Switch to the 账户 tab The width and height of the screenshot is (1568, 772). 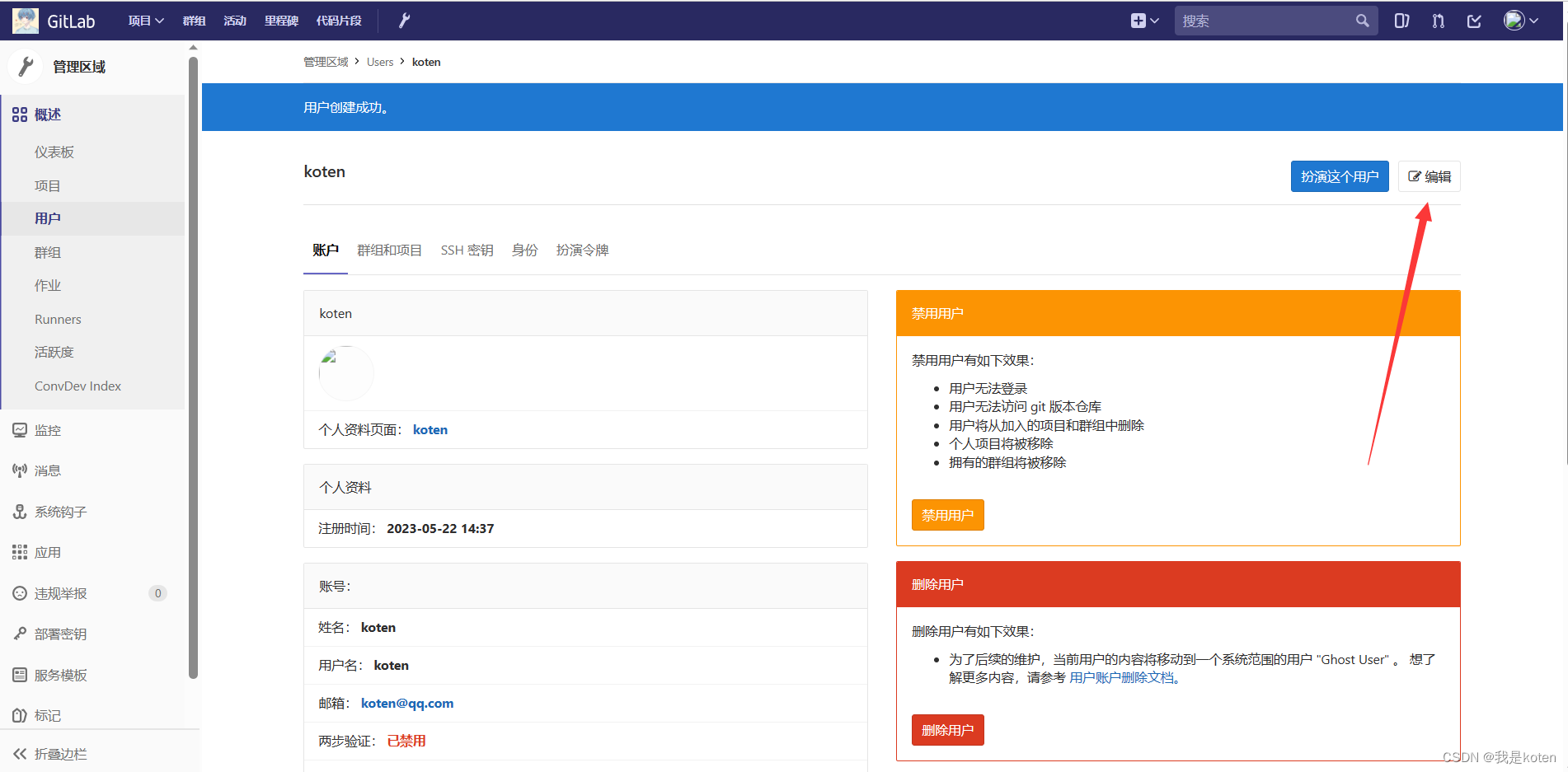point(326,250)
